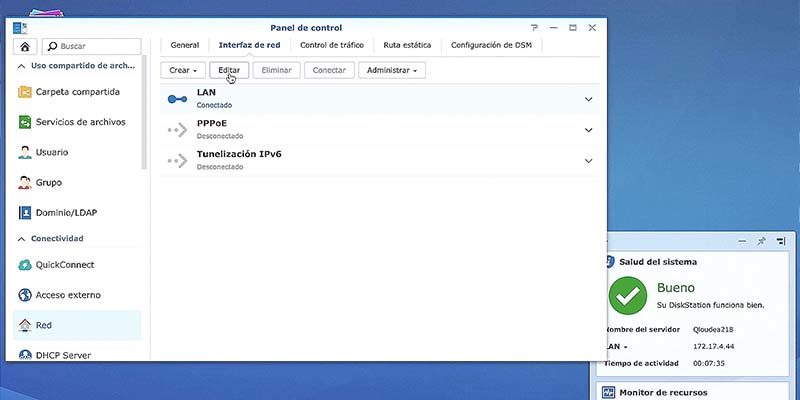800x400 pixels.
Task: Collapse the Conectividad section
Action: (22, 238)
